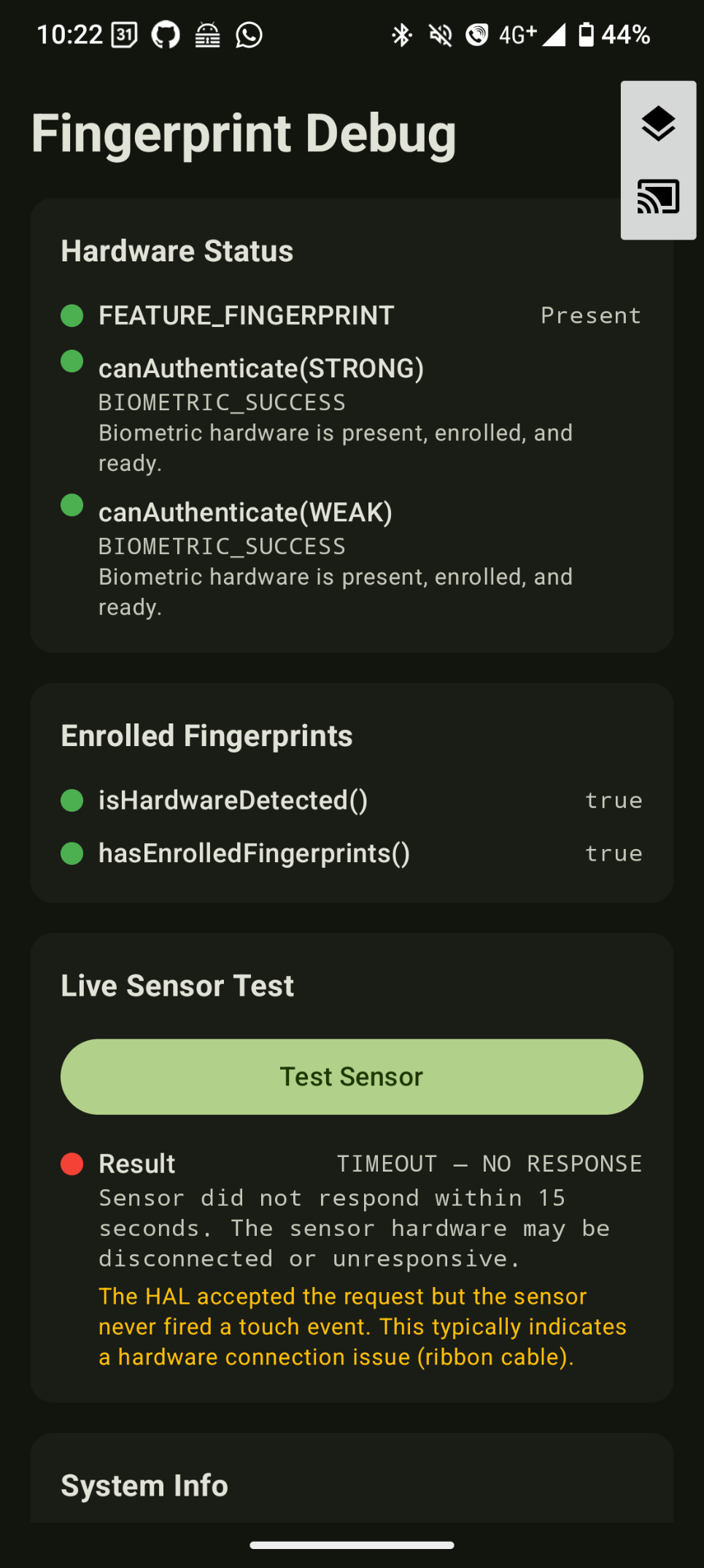This screenshot has width=704, height=1568.
Task: Tap the red Result status dot
Action: coord(71,1164)
